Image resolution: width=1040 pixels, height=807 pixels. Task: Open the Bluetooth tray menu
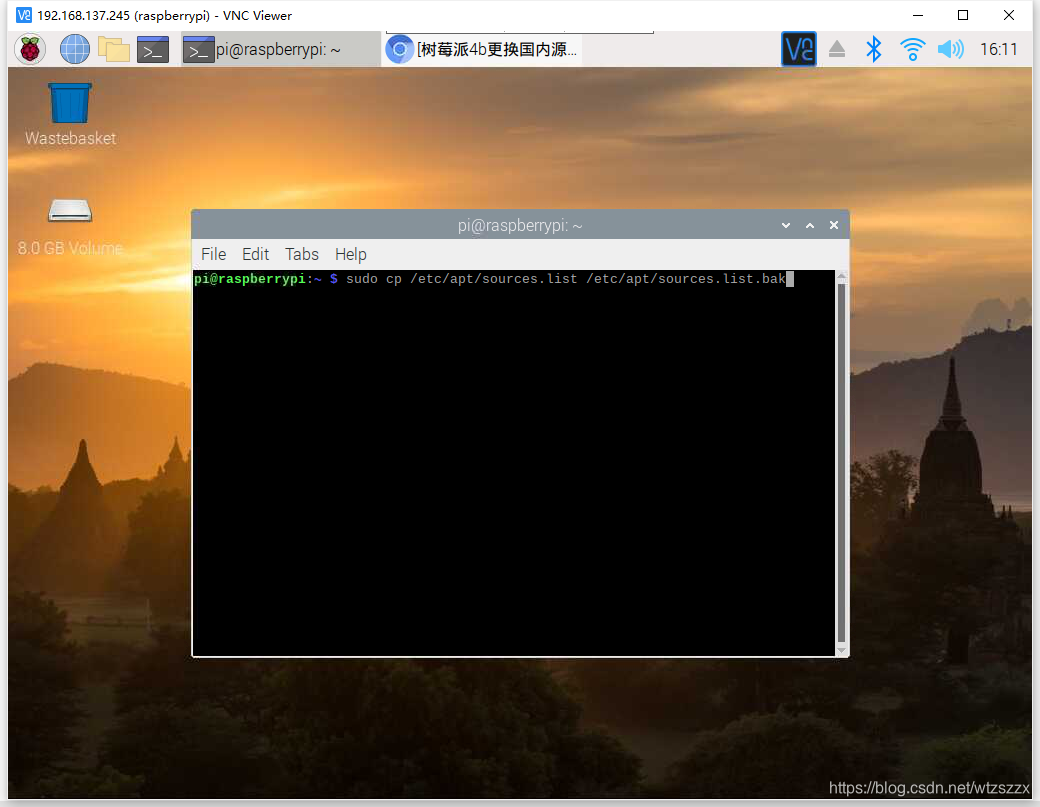[874, 49]
